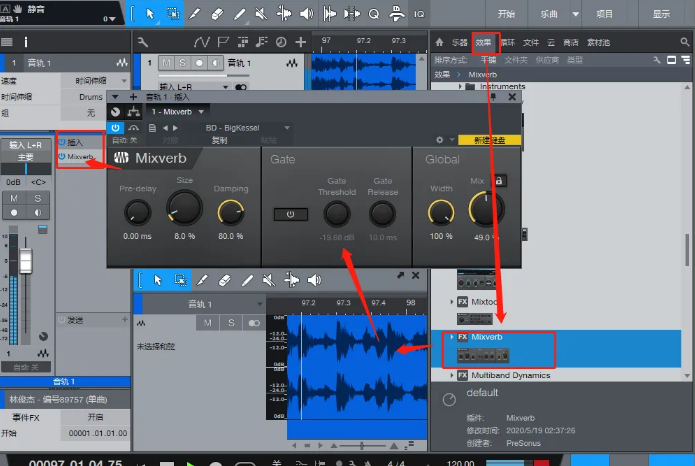
Task: Pin the plugin window
Action: pos(493,97)
